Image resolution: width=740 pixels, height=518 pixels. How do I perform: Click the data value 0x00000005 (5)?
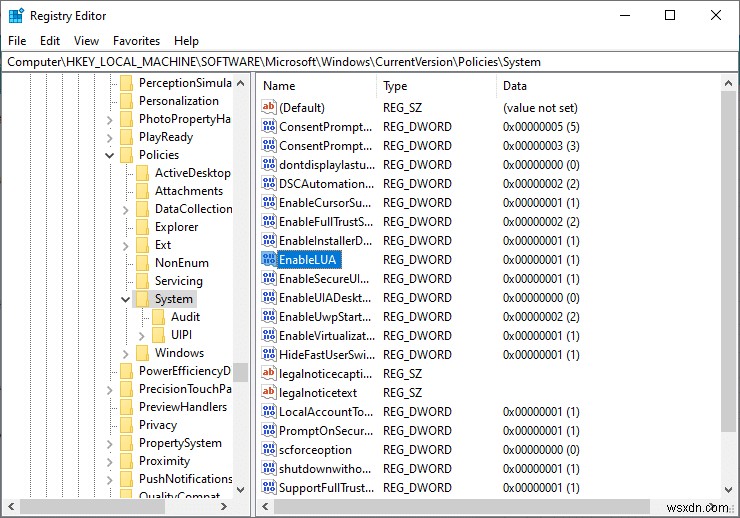point(541,126)
